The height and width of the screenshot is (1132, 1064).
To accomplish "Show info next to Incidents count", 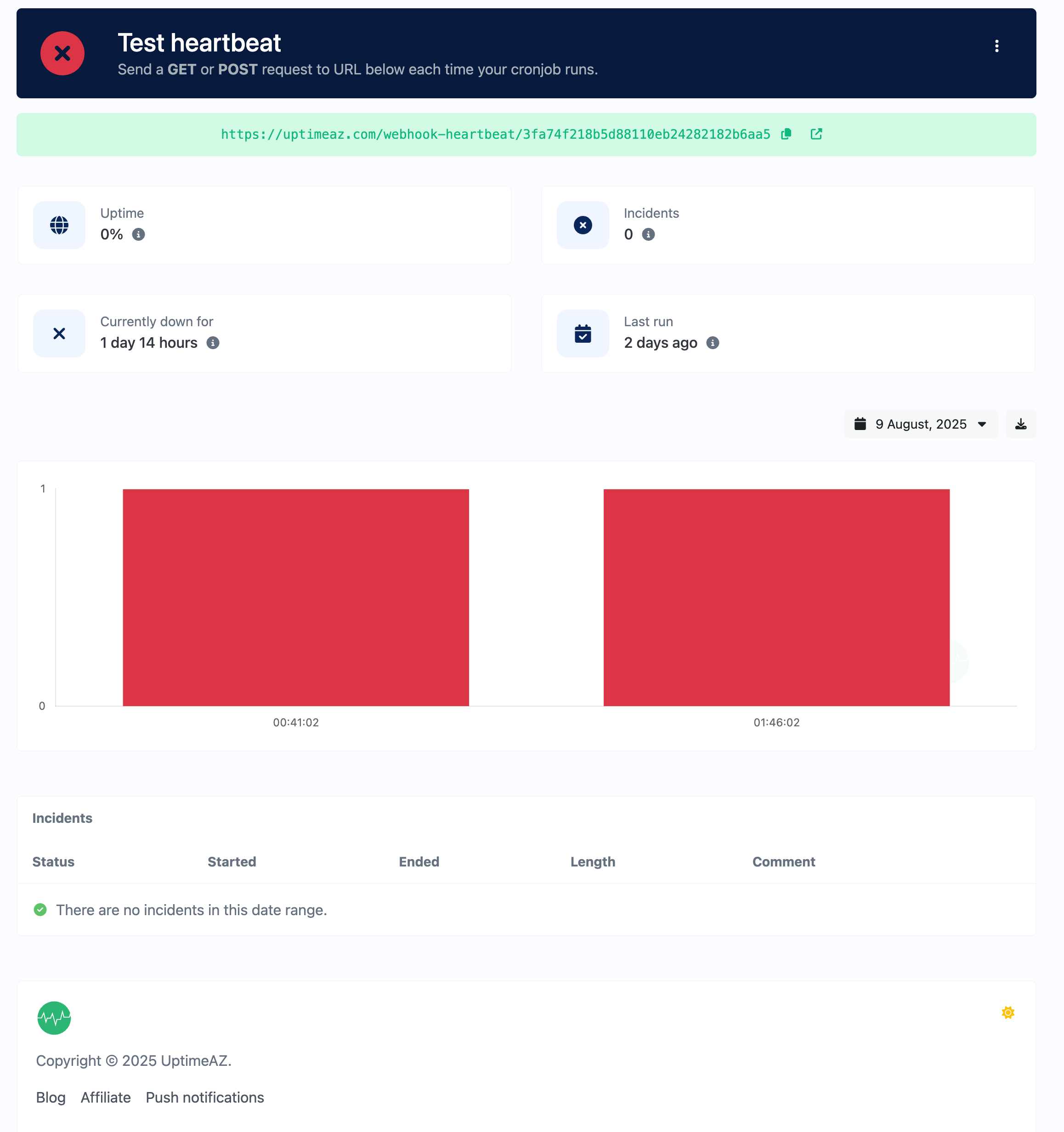I will [648, 235].
